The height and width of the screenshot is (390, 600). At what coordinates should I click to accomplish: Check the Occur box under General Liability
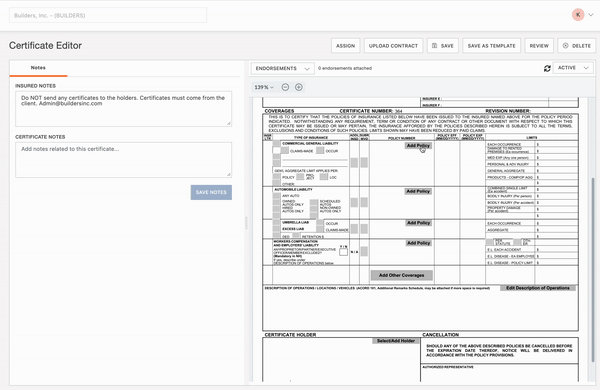click(320, 151)
